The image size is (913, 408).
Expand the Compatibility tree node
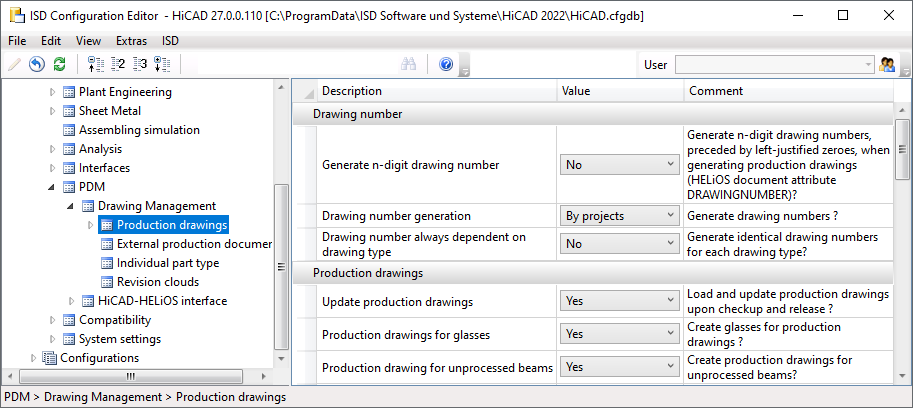point(52,320)
